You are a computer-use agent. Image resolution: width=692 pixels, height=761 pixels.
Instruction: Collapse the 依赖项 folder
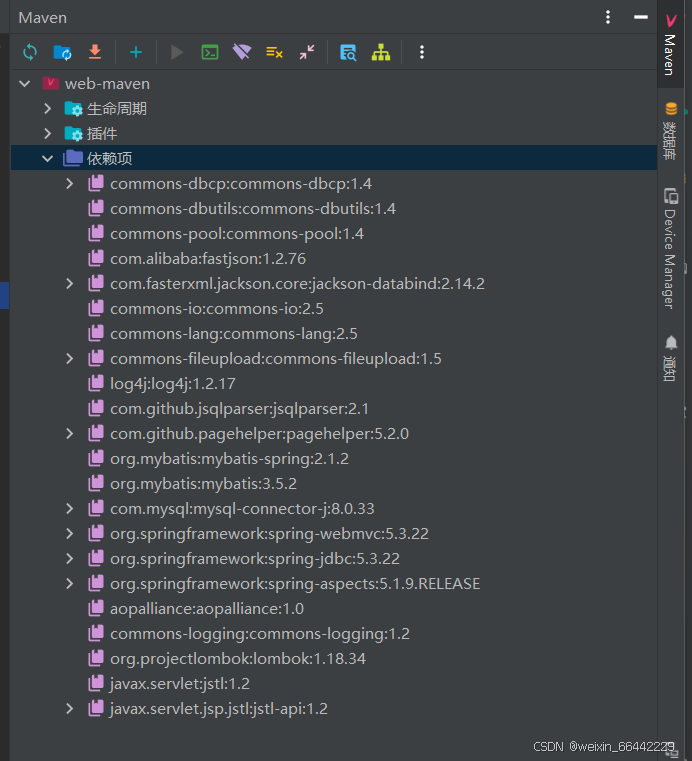click(47, 158)
